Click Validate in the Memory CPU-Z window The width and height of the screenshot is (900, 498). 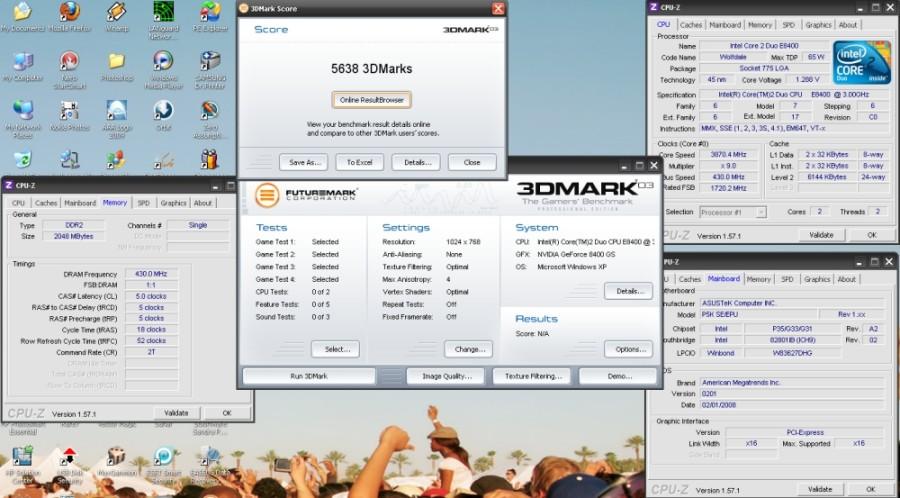(176, 413)
